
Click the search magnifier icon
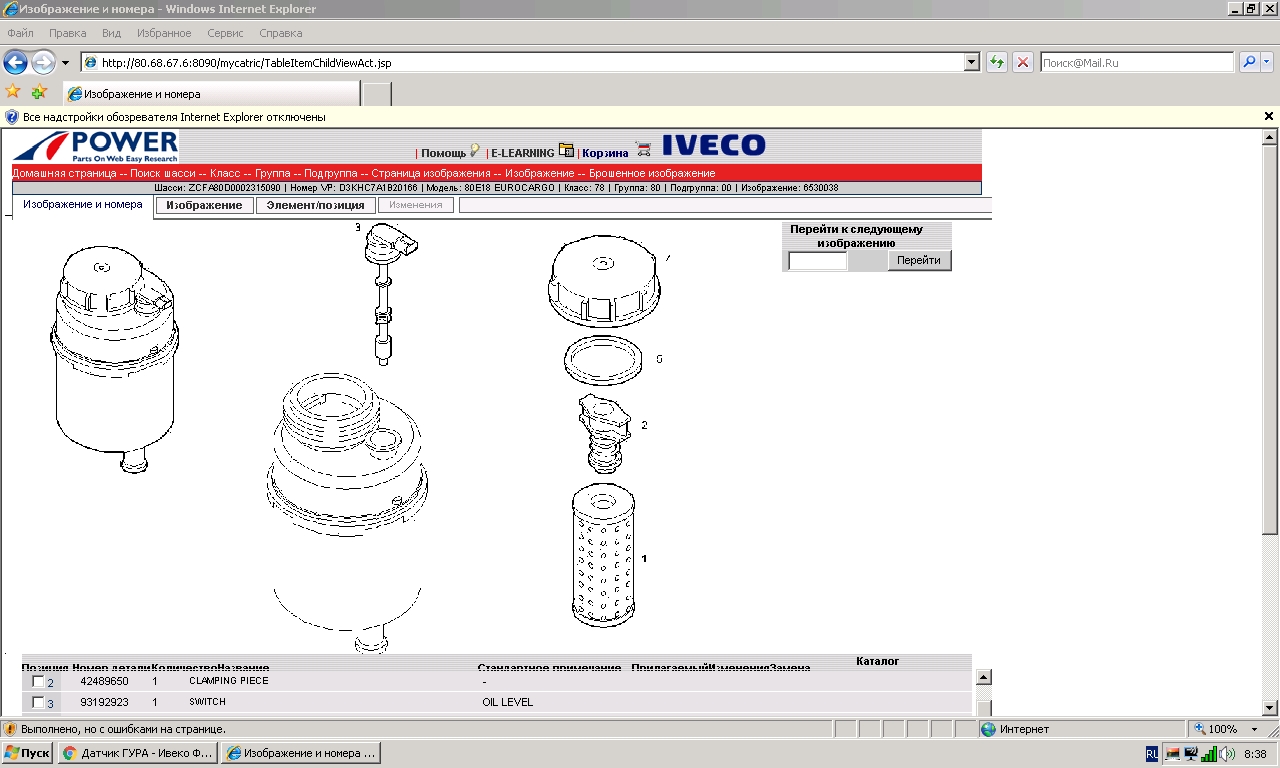1249,62
